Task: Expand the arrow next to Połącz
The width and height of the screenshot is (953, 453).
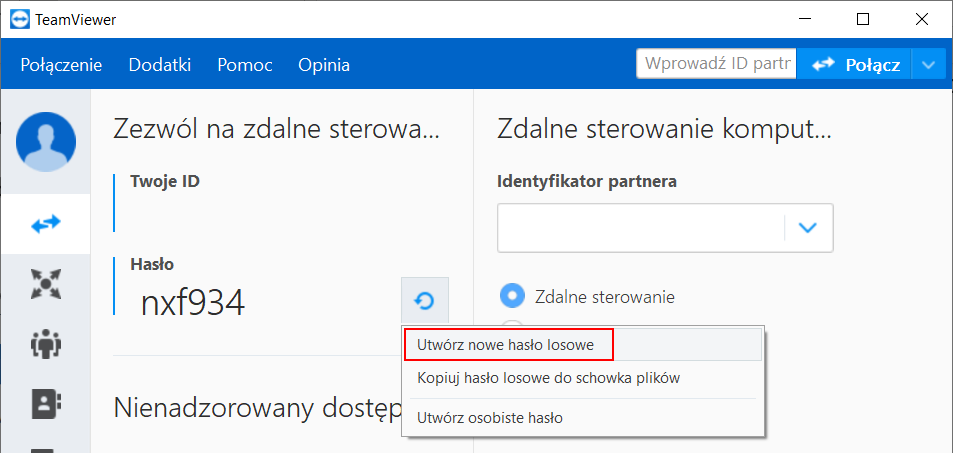Action: pyautogui.click(x=929, y=64)
